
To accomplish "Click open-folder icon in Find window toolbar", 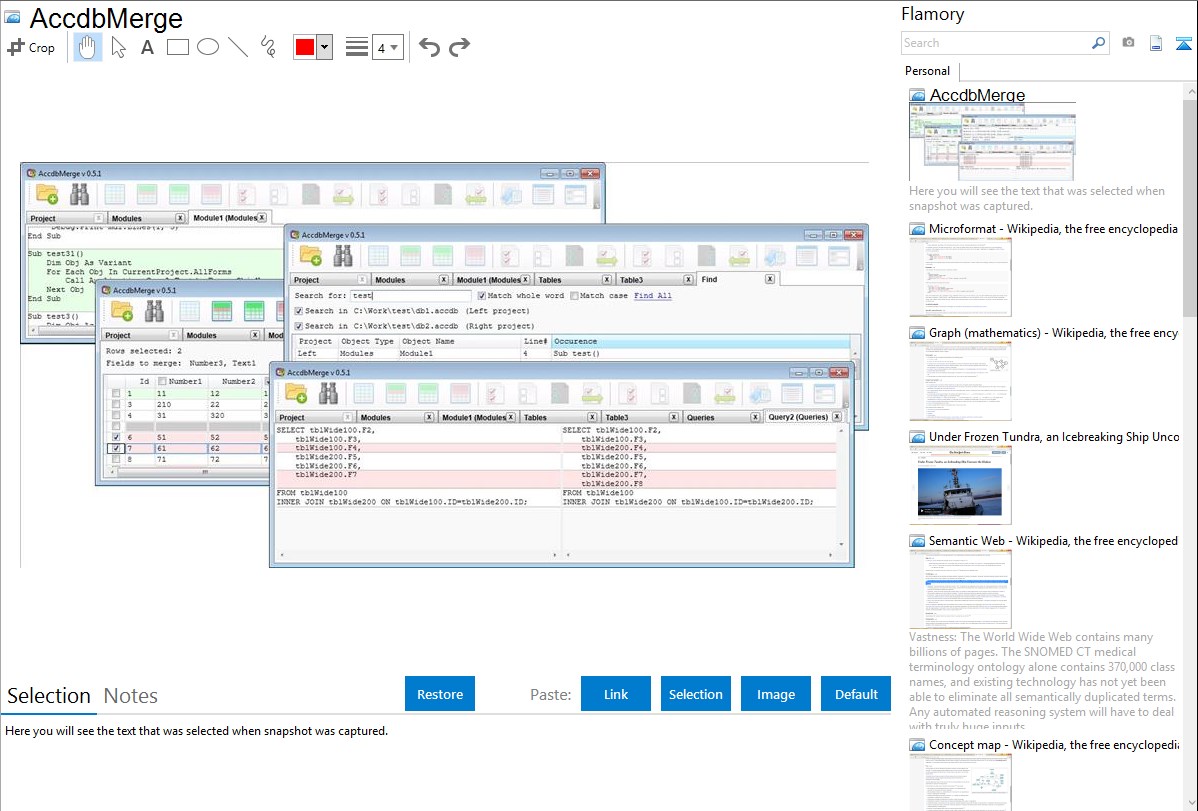I will coord(311,255).
